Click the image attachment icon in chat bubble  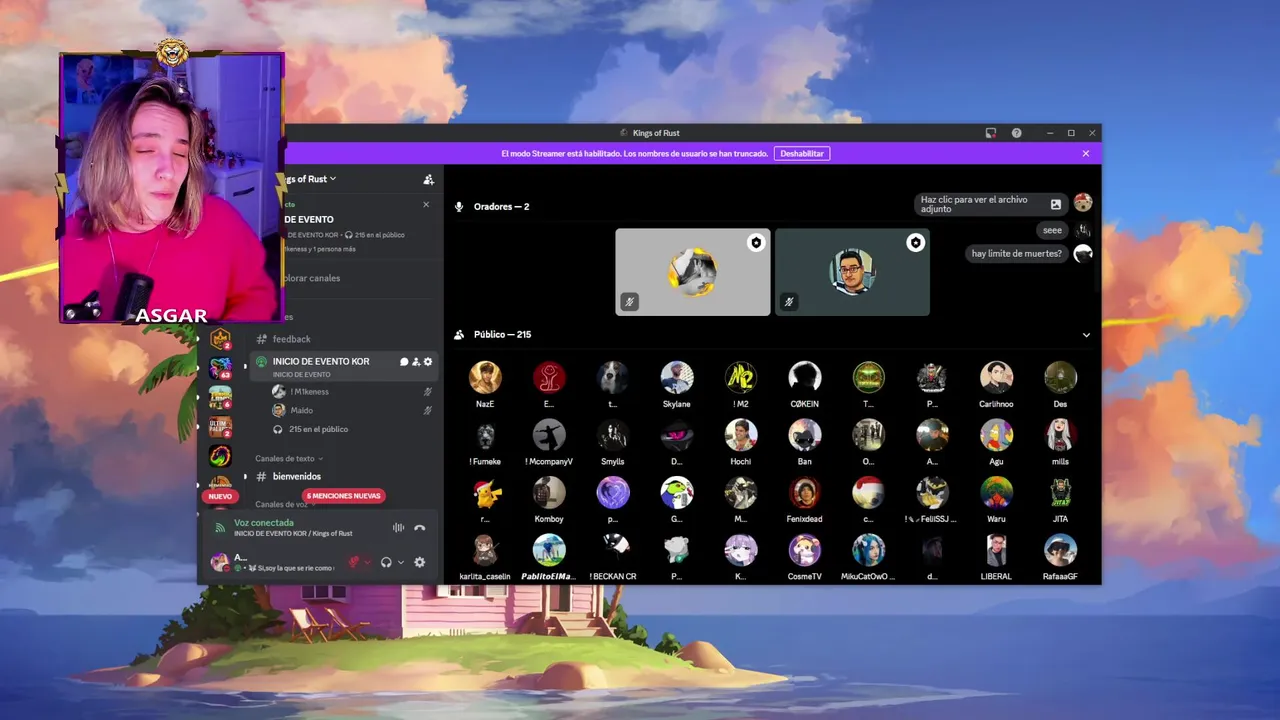[1055, 204]
